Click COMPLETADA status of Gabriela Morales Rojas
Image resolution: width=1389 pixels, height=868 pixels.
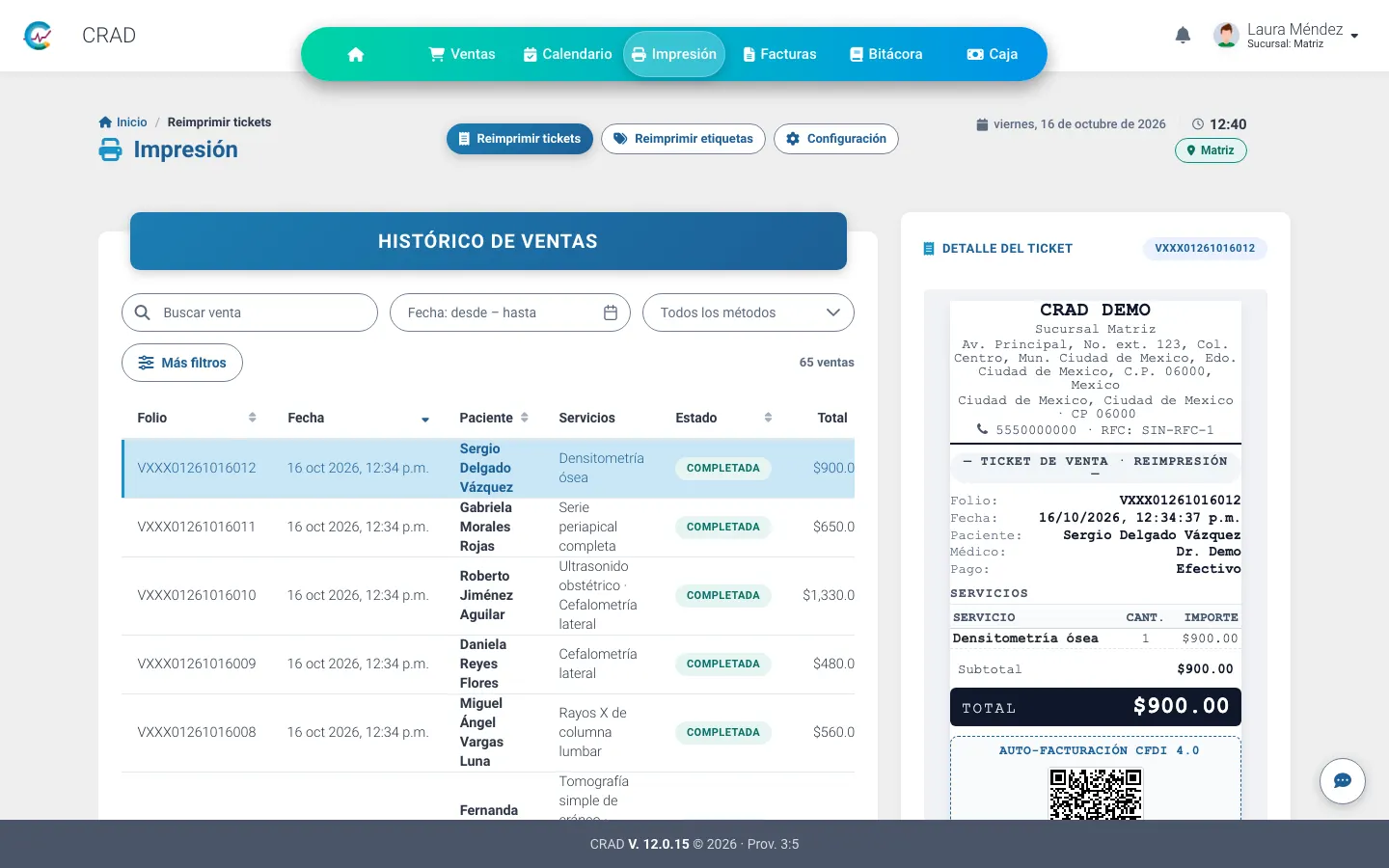(723, 527)
